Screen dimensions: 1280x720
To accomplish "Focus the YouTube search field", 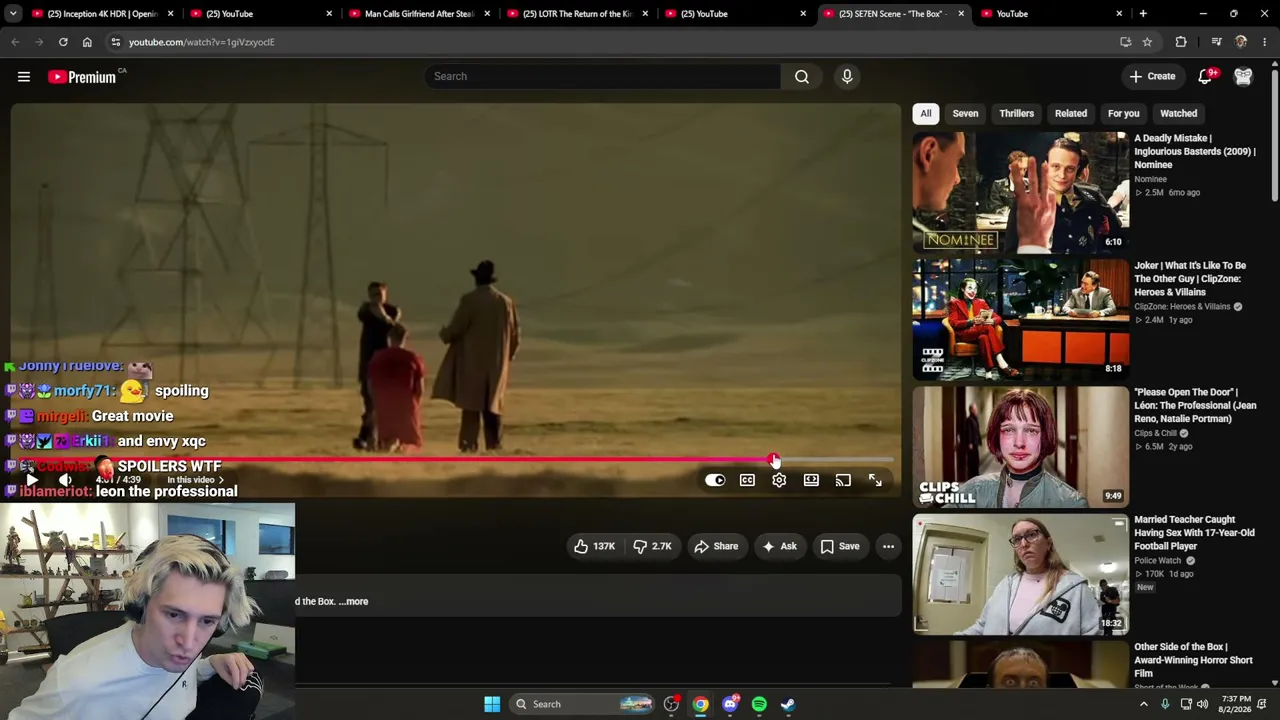I will [x=602, y=76].
